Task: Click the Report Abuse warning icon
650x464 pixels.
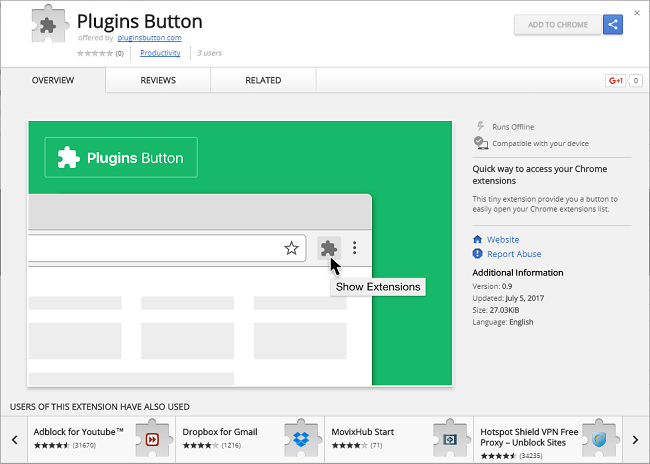Action: pyautogui.click(x=478, y=254)
